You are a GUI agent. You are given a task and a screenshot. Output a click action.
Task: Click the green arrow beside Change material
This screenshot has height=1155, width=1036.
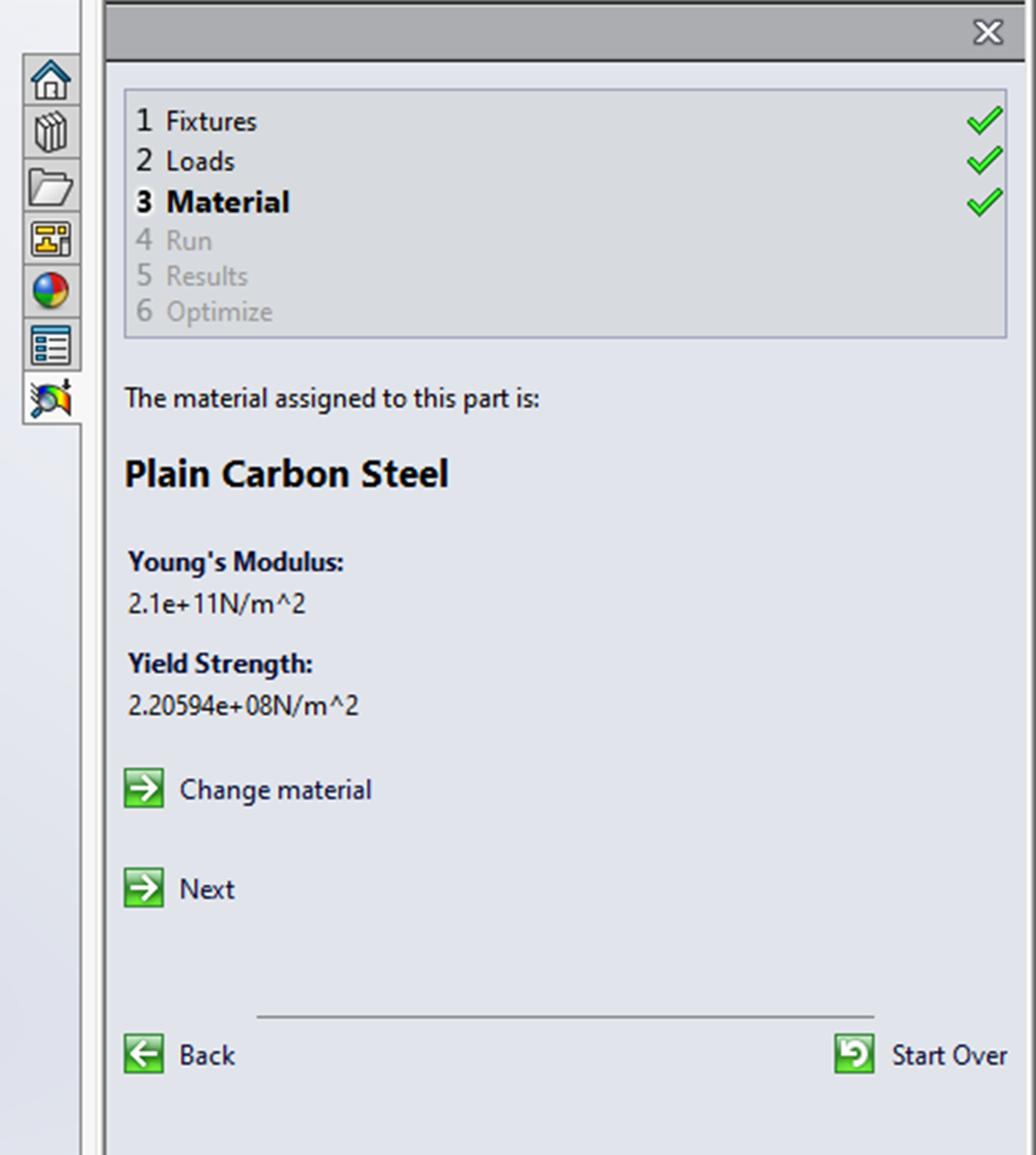pyautogui.click(x=143, y=789)
